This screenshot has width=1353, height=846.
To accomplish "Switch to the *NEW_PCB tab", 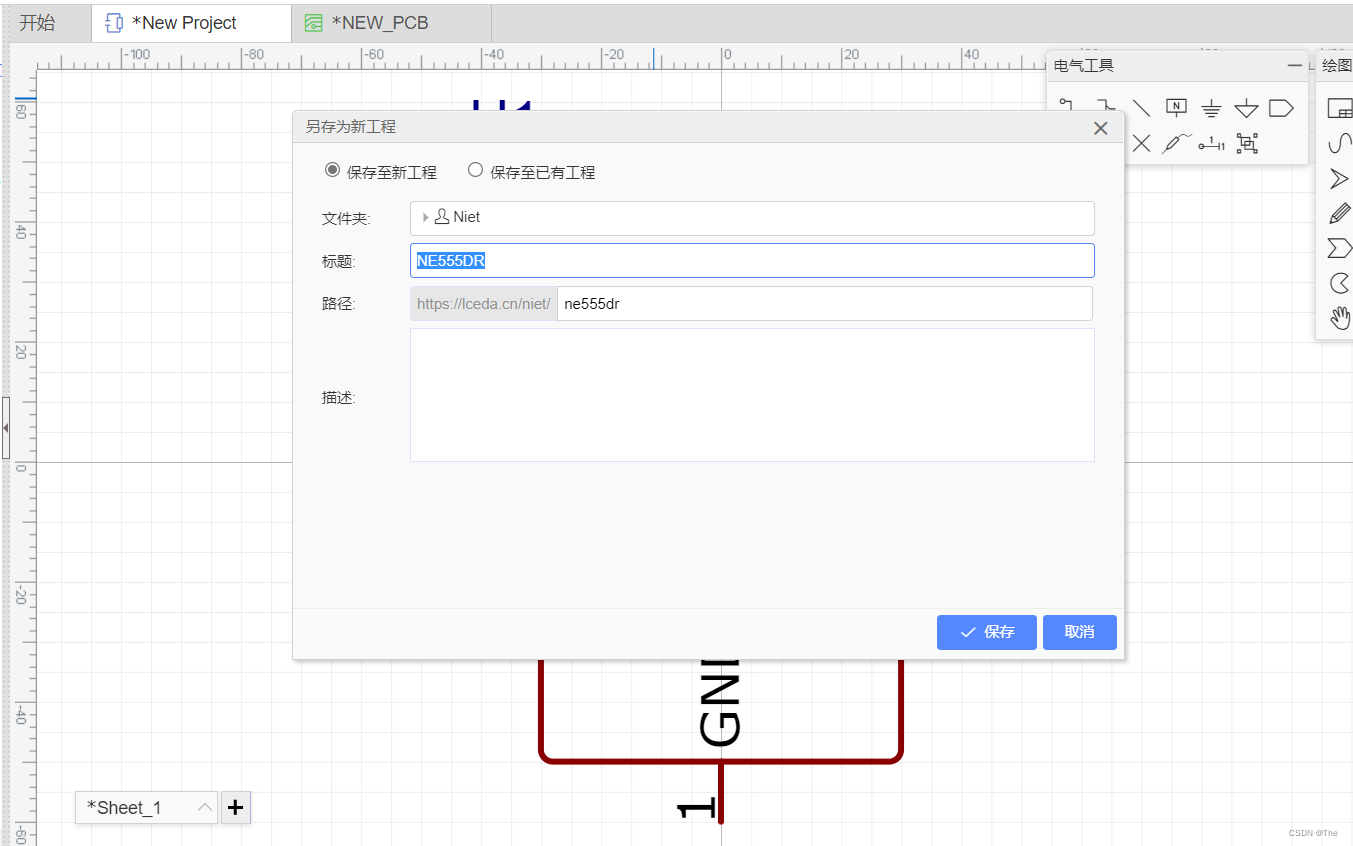I will coord(391,22).
